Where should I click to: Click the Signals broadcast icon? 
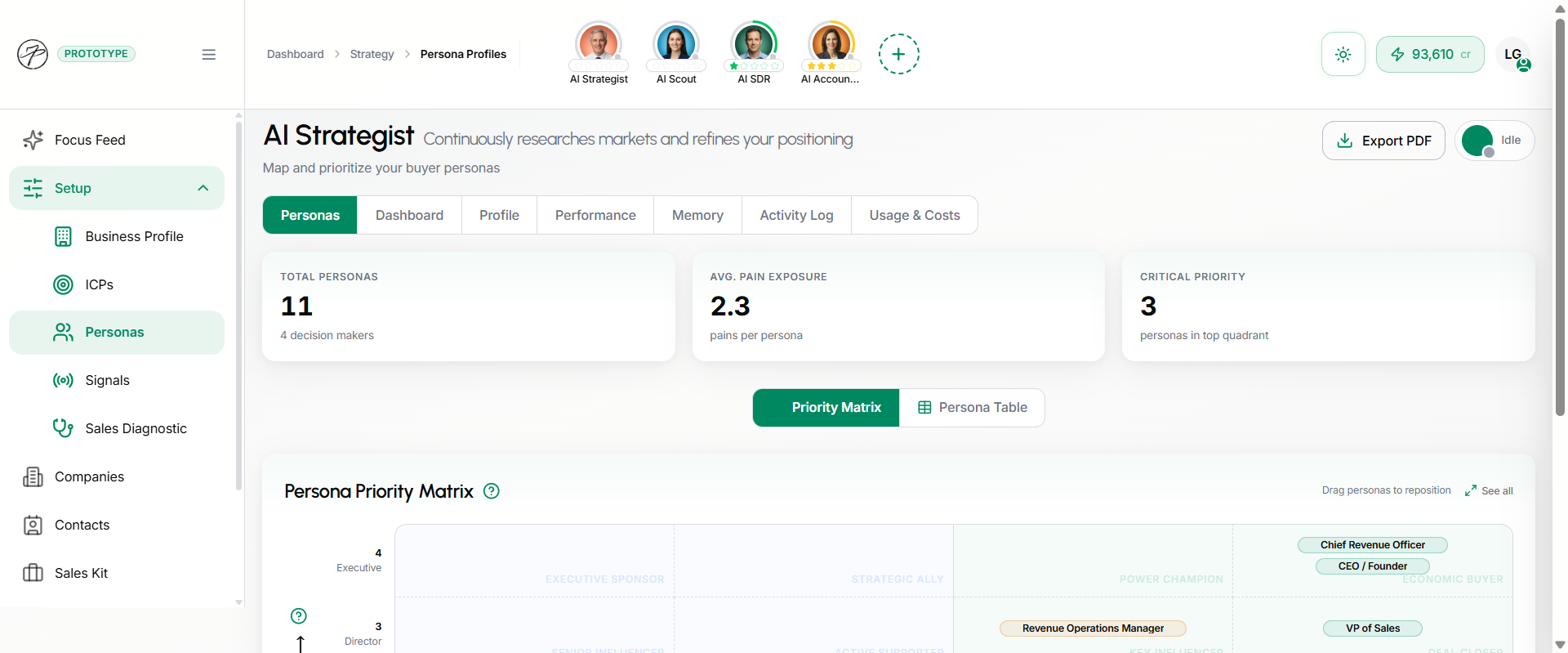pyautogui.click(x=63, y=380)
